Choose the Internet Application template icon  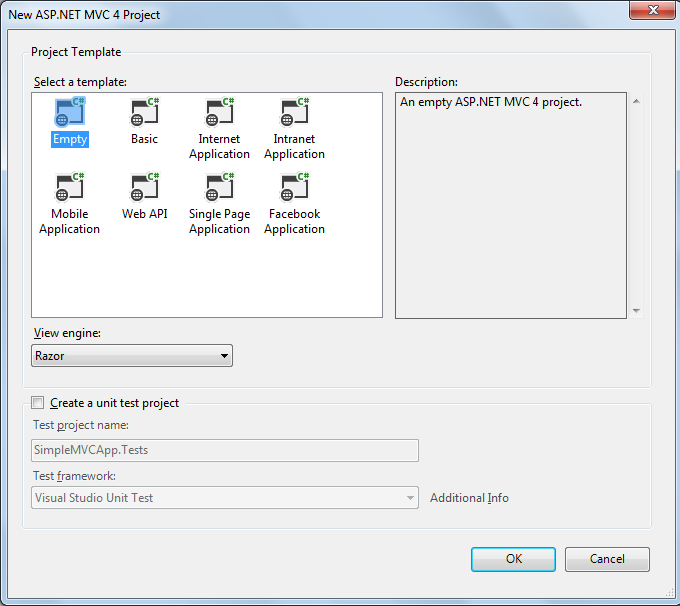pos(219,112)
